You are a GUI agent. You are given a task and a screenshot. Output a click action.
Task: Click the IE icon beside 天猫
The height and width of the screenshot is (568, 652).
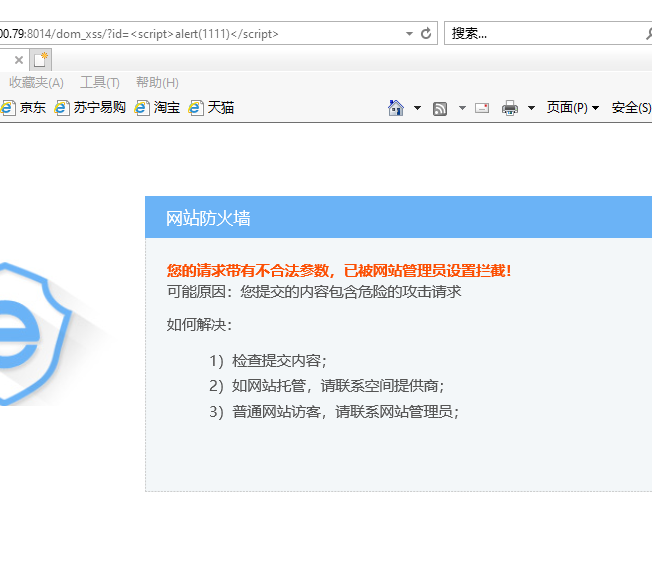pyautogui.click(x=196, y=108)
